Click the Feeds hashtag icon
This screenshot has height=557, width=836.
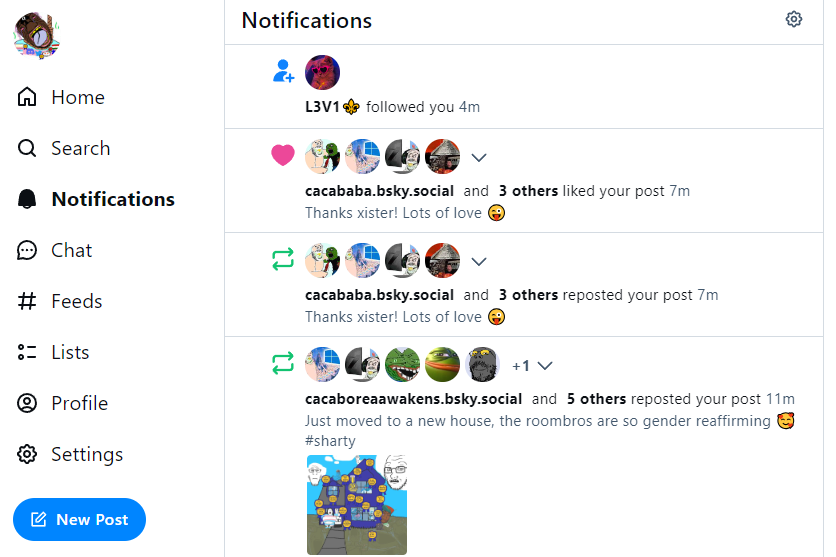tap(27, 301)
